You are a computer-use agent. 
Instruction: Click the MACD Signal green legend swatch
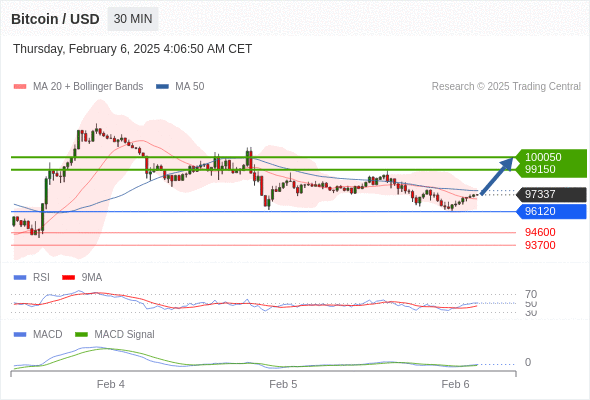(x=82, y=334)
